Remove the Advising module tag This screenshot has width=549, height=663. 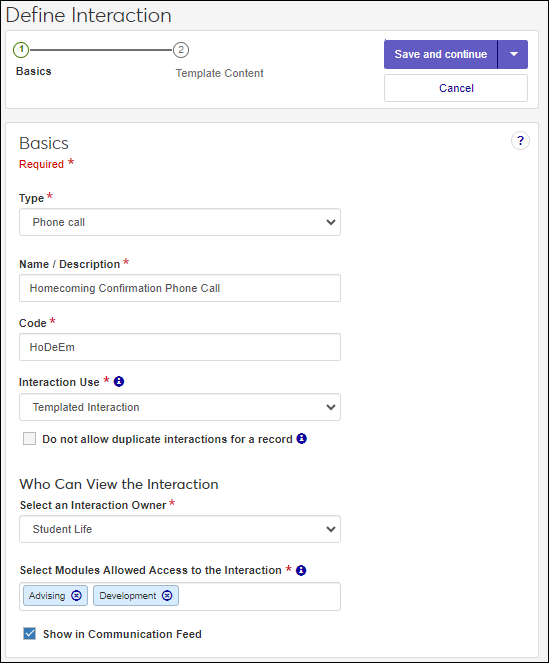[x=76, y=595]
